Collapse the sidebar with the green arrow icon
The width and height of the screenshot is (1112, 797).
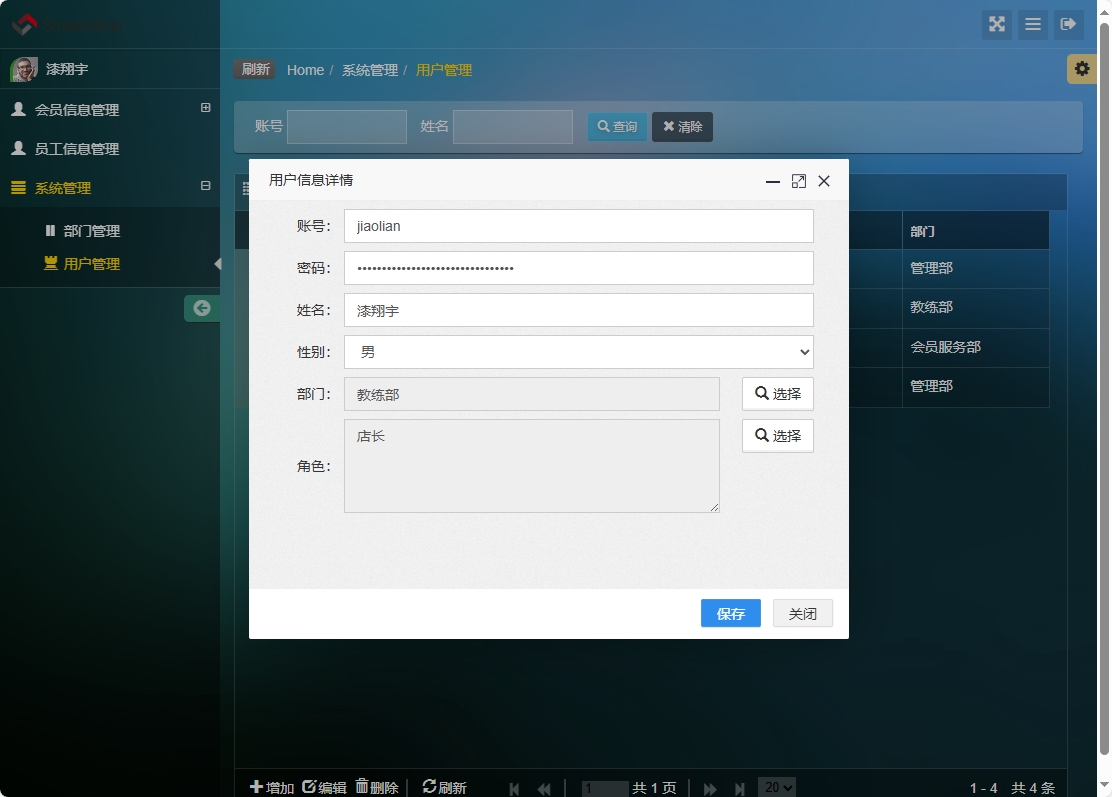coord(202,308)
